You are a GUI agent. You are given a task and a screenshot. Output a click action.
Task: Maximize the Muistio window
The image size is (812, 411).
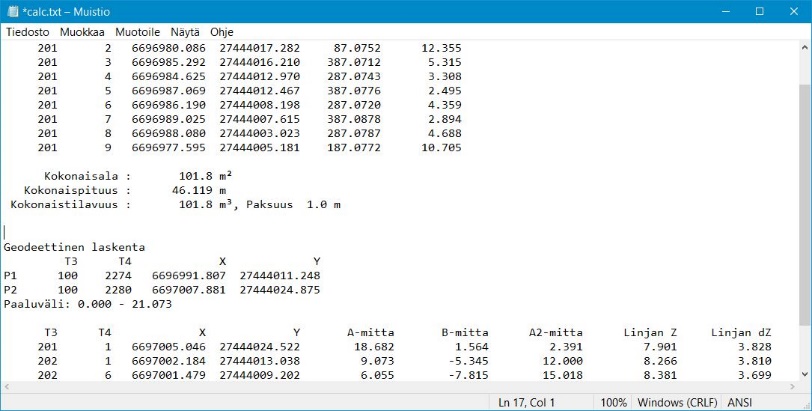click(759, 11)
